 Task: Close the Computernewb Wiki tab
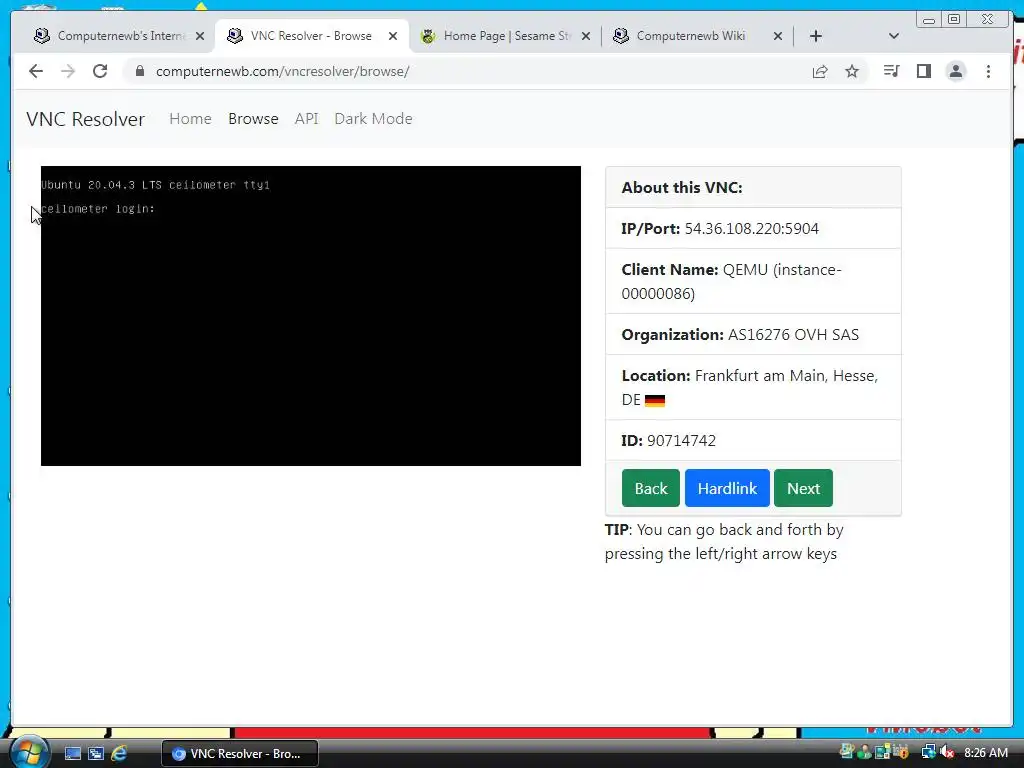point(778,36)
